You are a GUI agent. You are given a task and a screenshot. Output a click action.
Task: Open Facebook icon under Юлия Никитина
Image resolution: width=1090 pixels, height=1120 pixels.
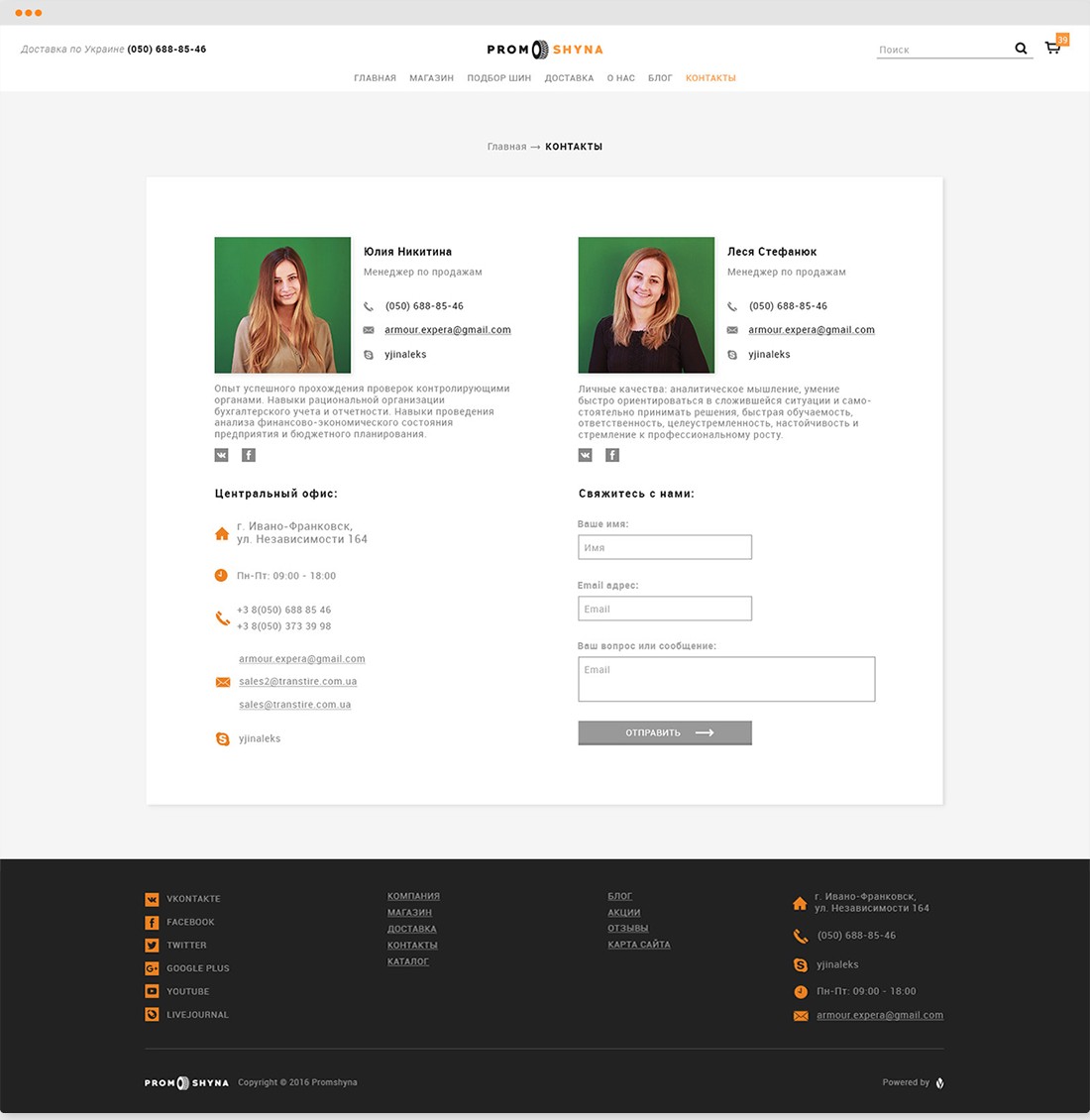[x=249, y=455]
